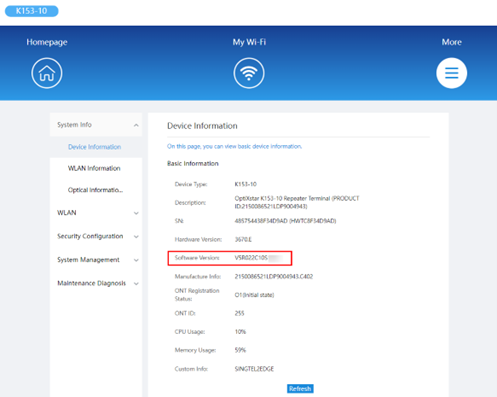Click the Device Type label
Image resolution: width=497 pixels, height=397 pixels.
tap(191, 184)
